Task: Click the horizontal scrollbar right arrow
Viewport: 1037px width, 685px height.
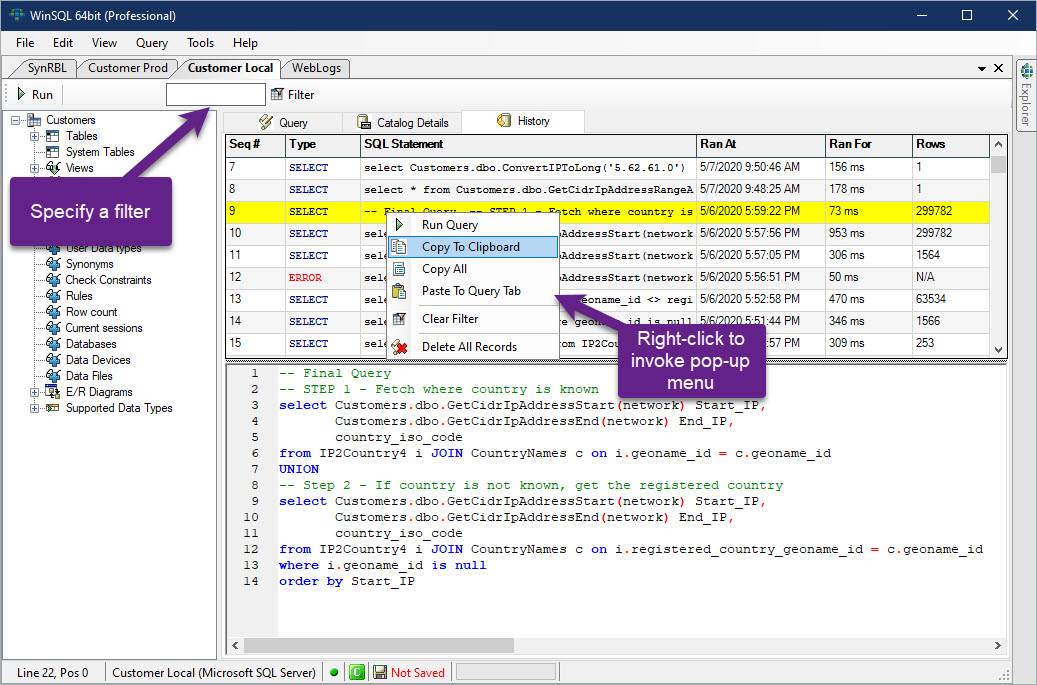Action: pyautogui.click(x=998, y=645)
